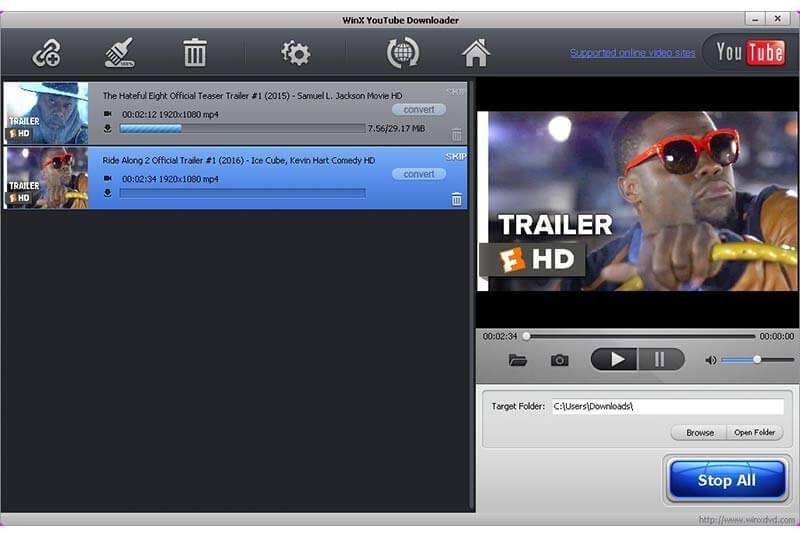This screenshot has width=800, height=537.
Task: Click download arrow icon in Ride Along 2 row
Action: click(x=108, y=193)
